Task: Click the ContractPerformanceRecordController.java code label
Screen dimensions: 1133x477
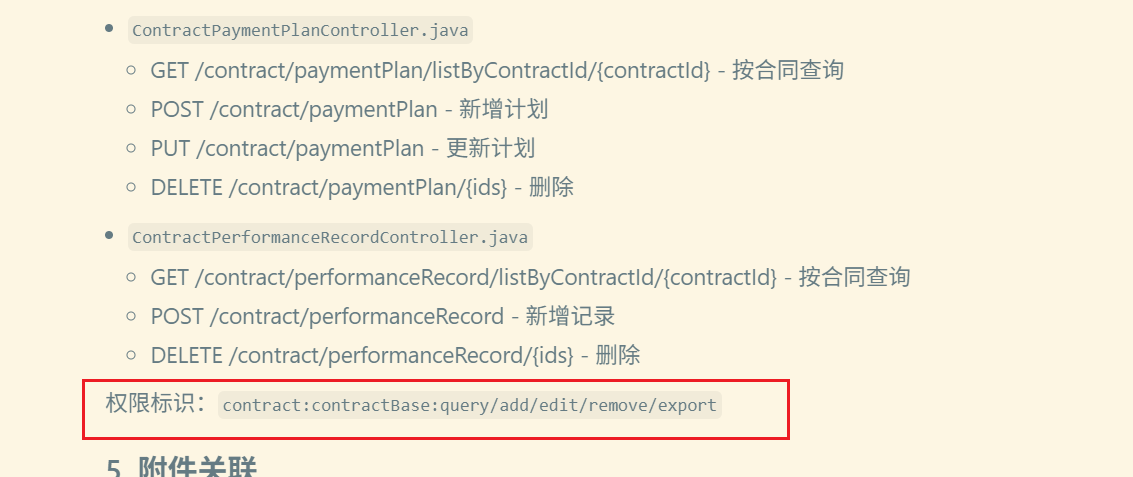Action: [x=330, y=238]
